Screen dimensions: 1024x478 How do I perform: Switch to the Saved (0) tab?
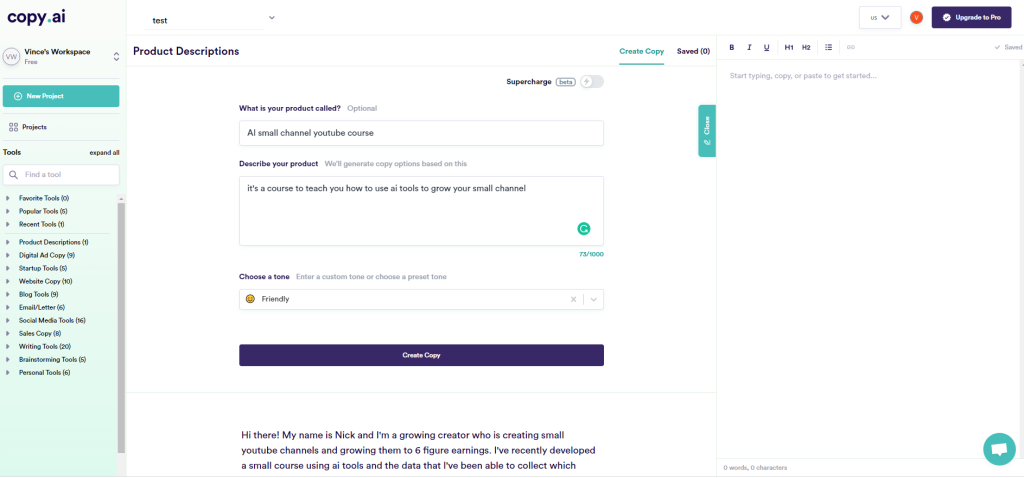pos(693,51)
